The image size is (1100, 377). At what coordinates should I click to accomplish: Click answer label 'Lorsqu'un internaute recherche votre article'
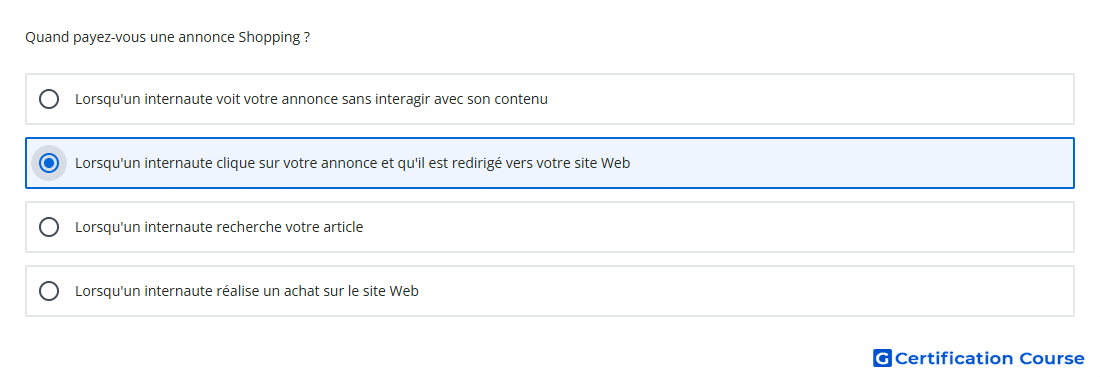click(219, 227)
